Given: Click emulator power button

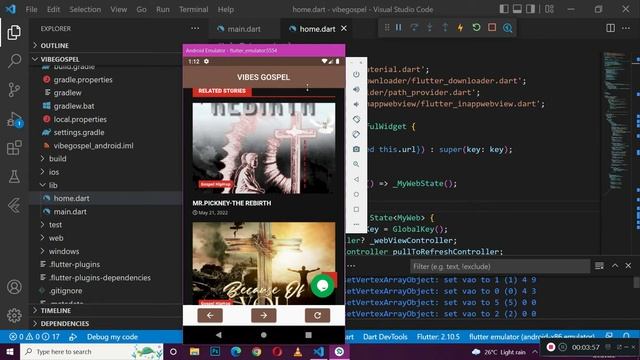Looking at the screenshot, I should [356, 74].
